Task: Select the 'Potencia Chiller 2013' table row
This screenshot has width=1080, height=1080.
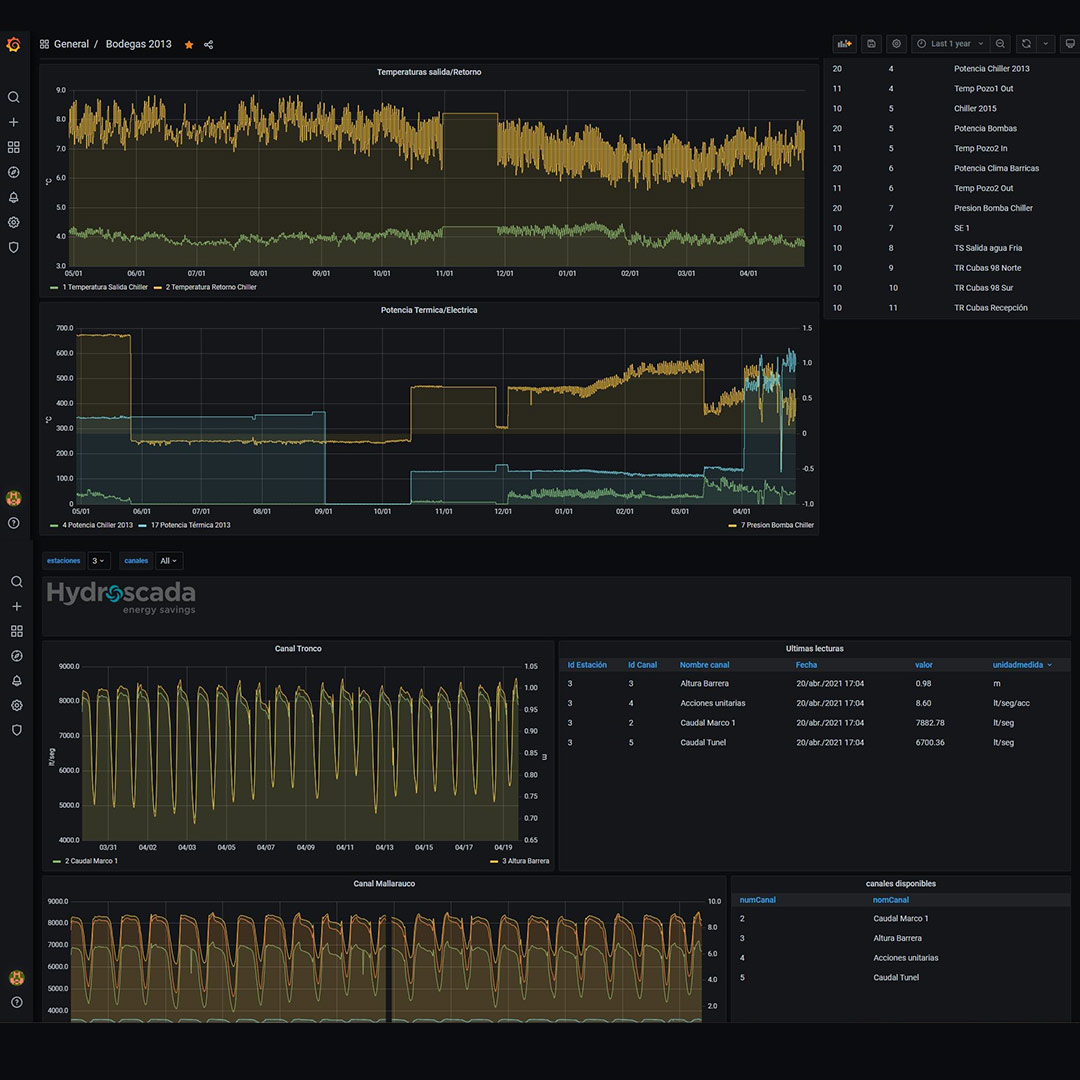Action: 951,69
